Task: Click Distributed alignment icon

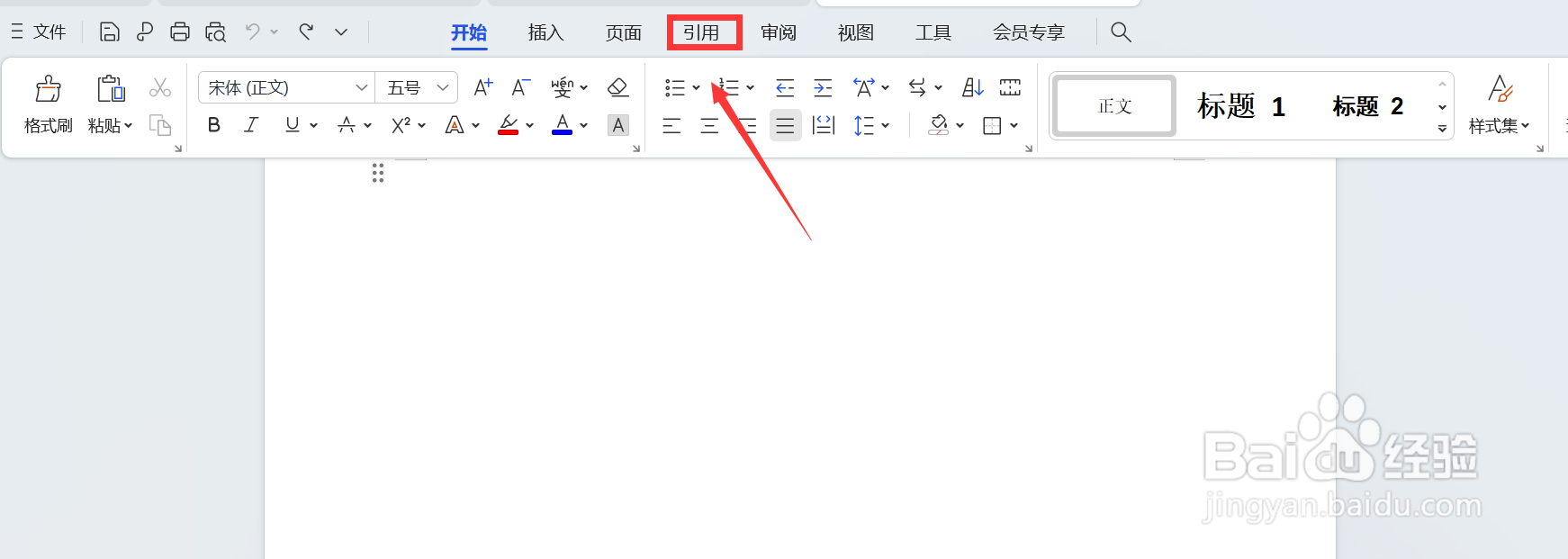Action: (x=824, y=126)
